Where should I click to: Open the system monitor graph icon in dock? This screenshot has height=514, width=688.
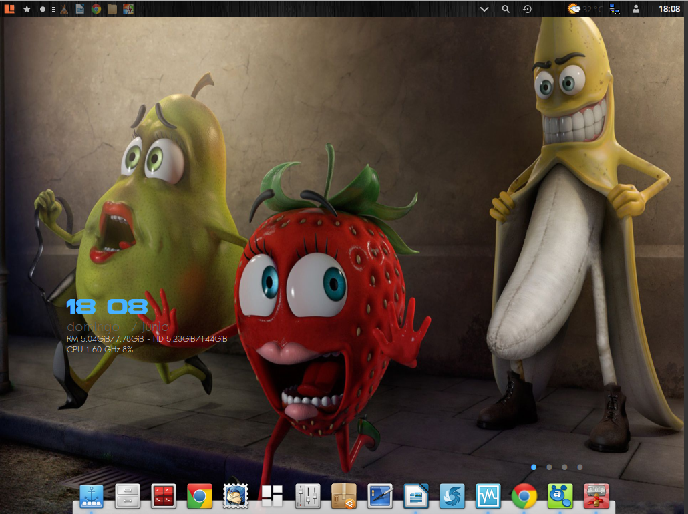488,495
